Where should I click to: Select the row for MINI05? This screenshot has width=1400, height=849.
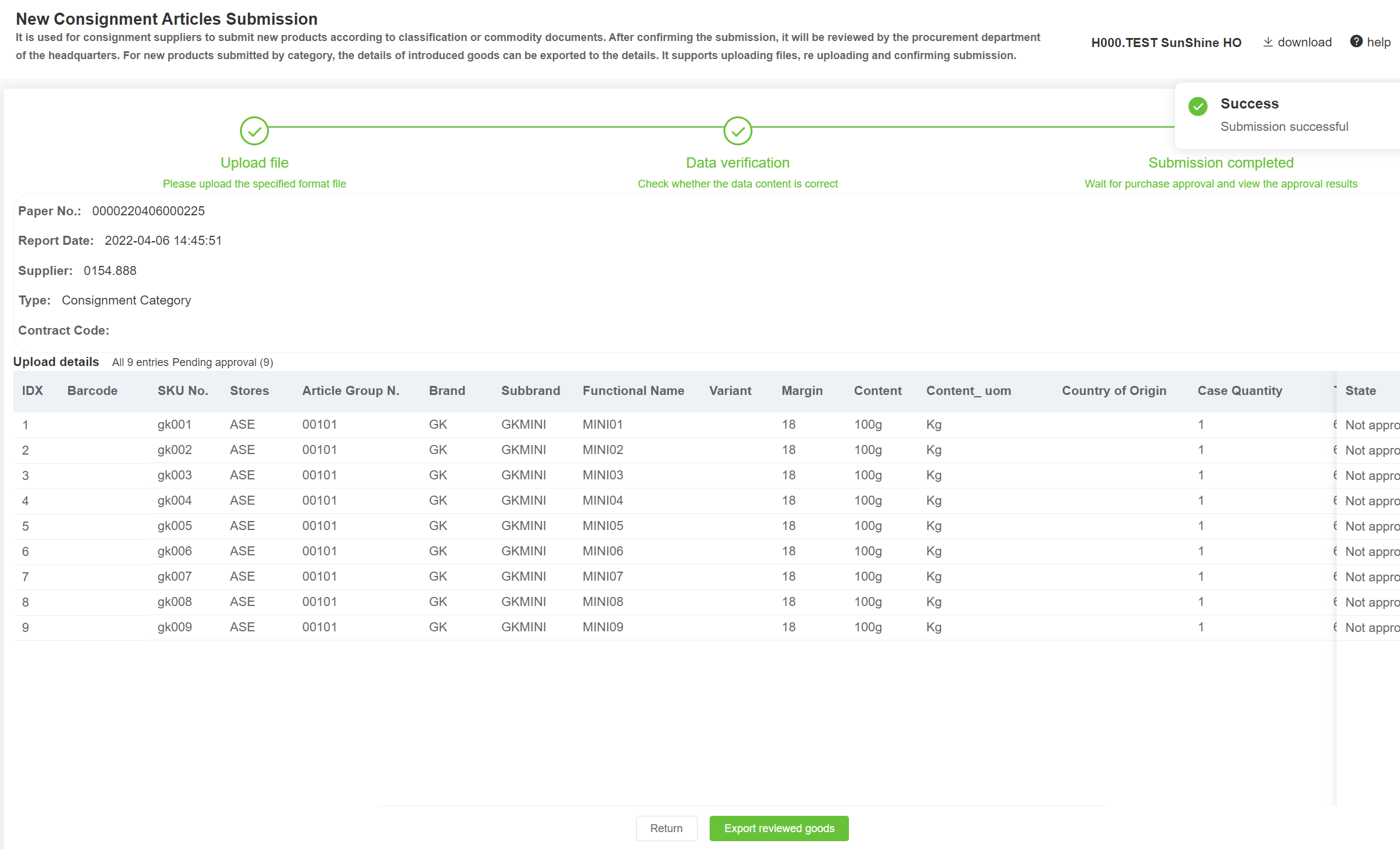tap(602, 526)
